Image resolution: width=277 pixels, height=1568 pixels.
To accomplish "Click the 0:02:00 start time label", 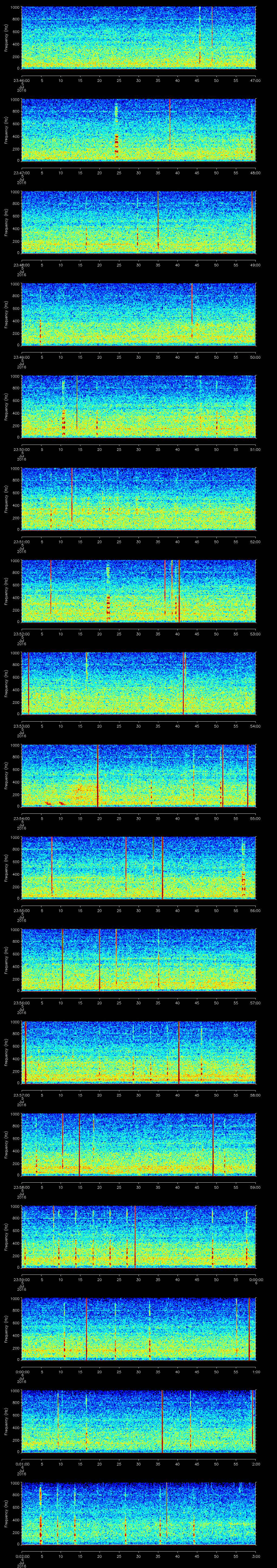I will pos(22,1556).
